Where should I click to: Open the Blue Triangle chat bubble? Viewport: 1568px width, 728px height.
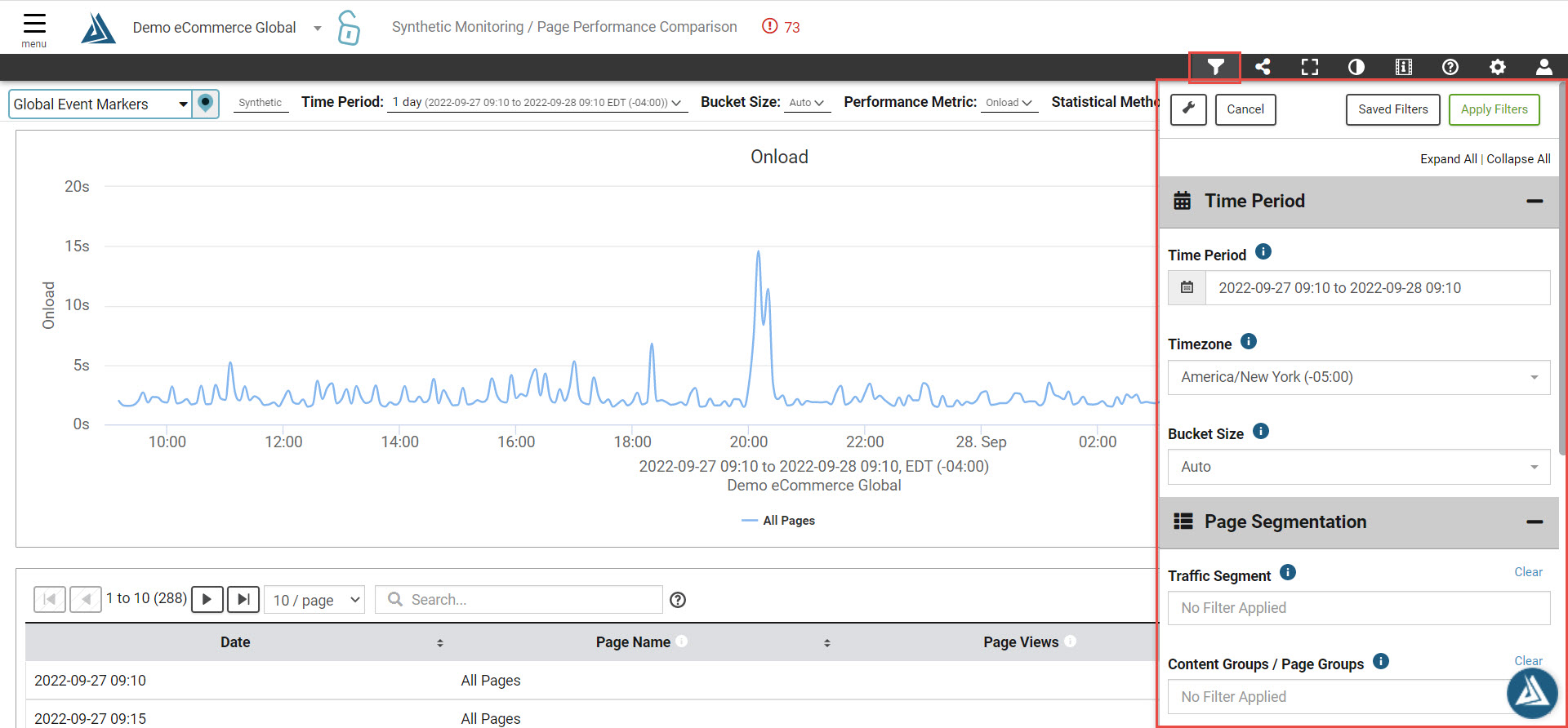1532,693
